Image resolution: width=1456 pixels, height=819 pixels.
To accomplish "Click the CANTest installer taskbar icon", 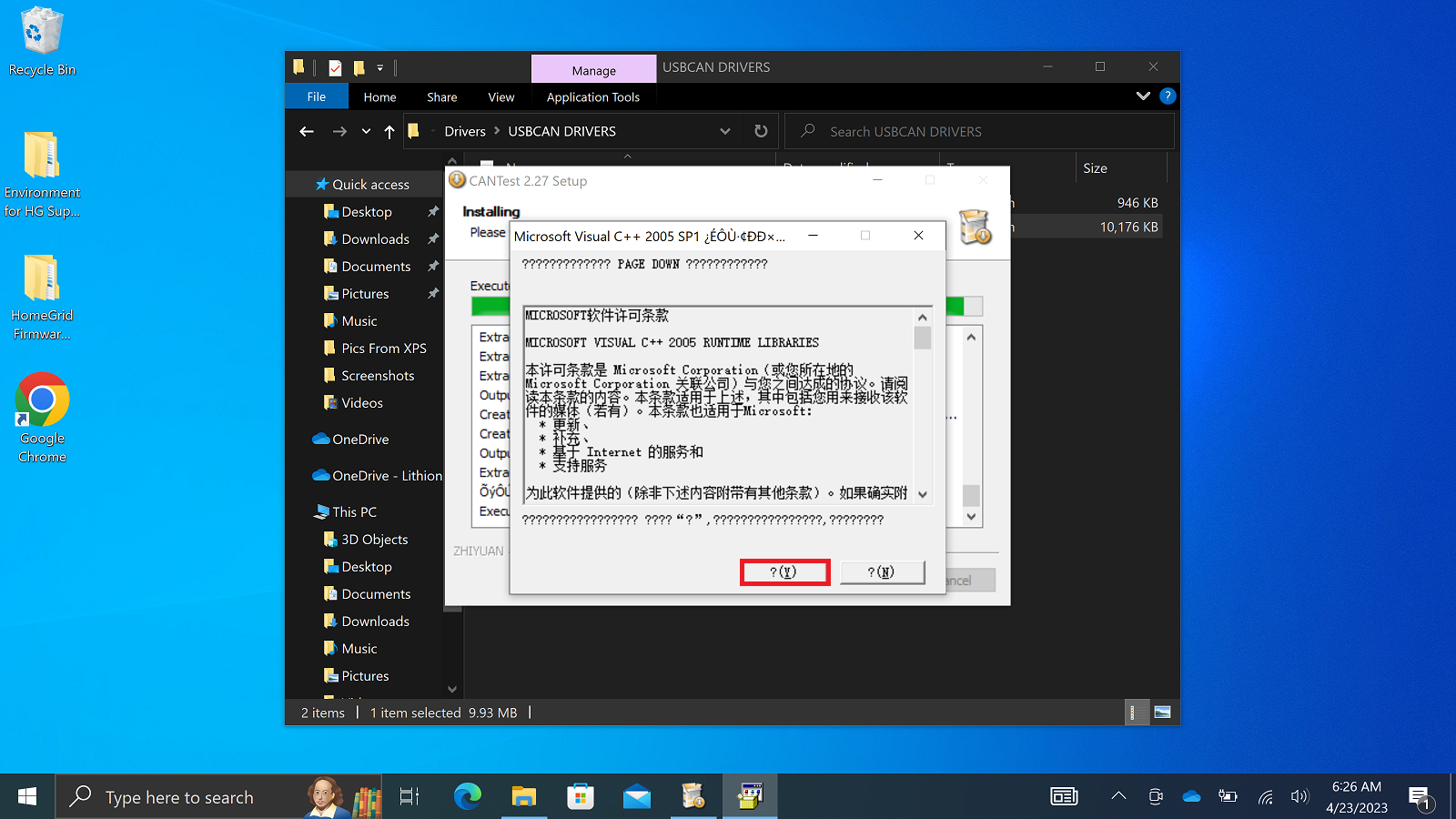I will pos(693,797).
